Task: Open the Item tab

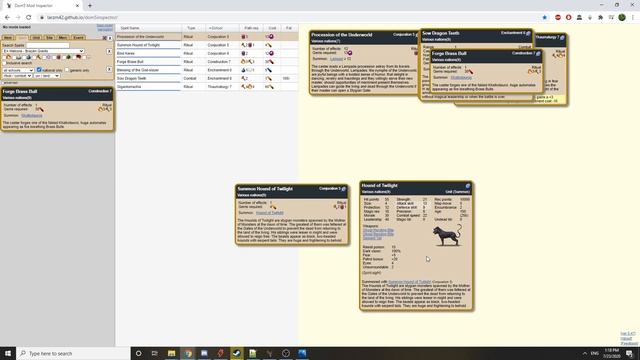Action: (x=8, y=38)
